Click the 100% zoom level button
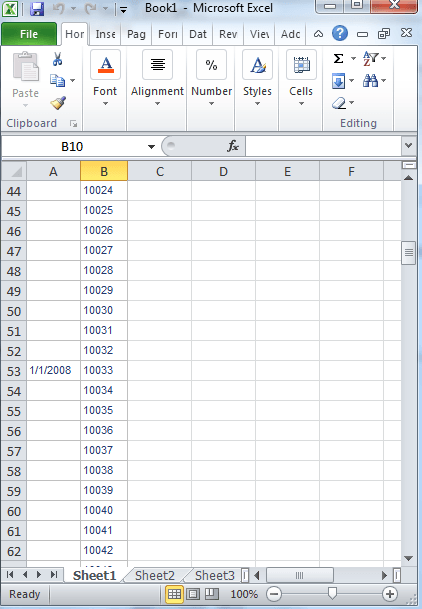Image resolution: width=422 pixels, height=609 pixels. (x=244, y=594)
